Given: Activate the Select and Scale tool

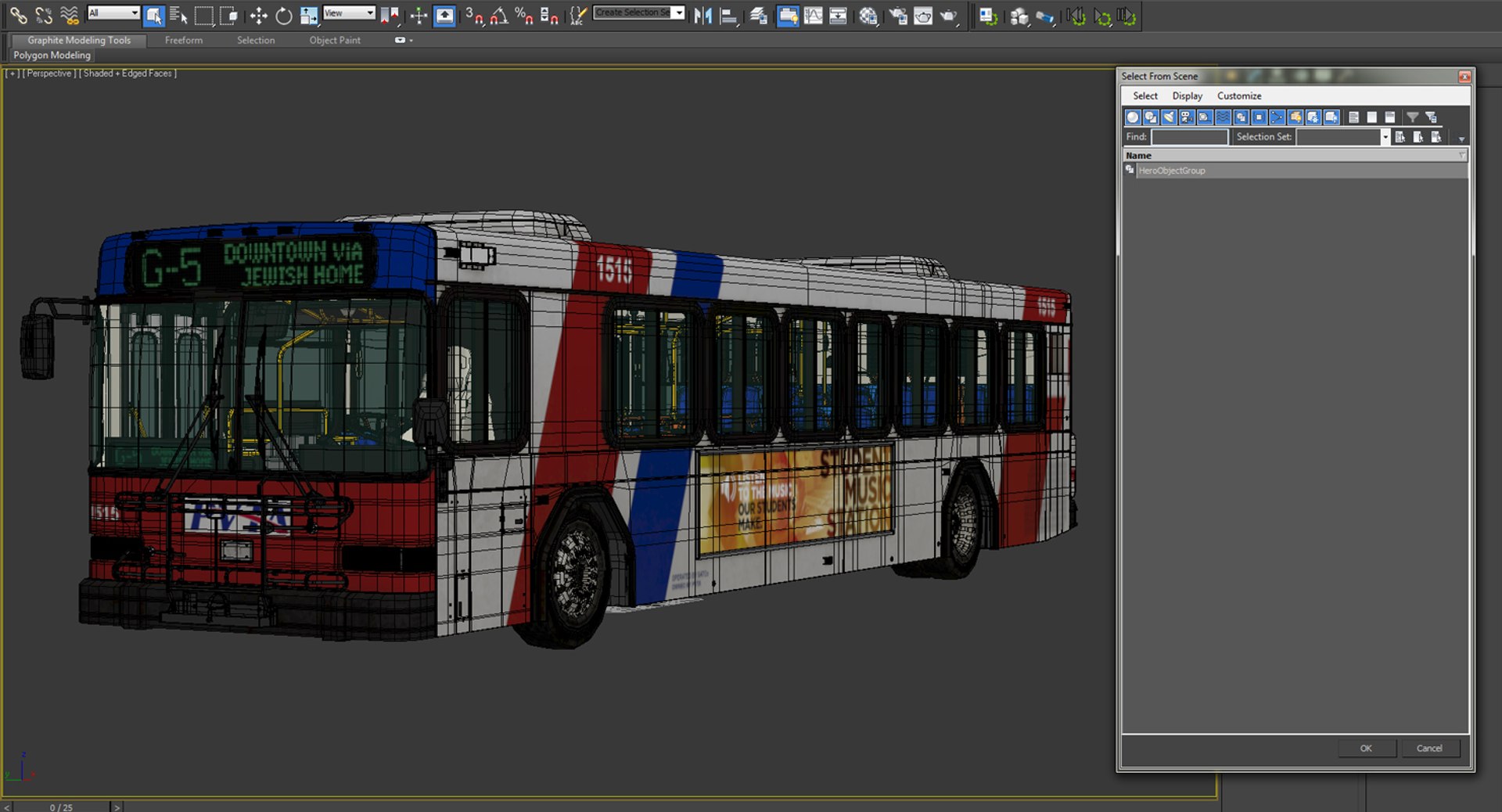Looking at the screenshot, I should tap(308, 15).
